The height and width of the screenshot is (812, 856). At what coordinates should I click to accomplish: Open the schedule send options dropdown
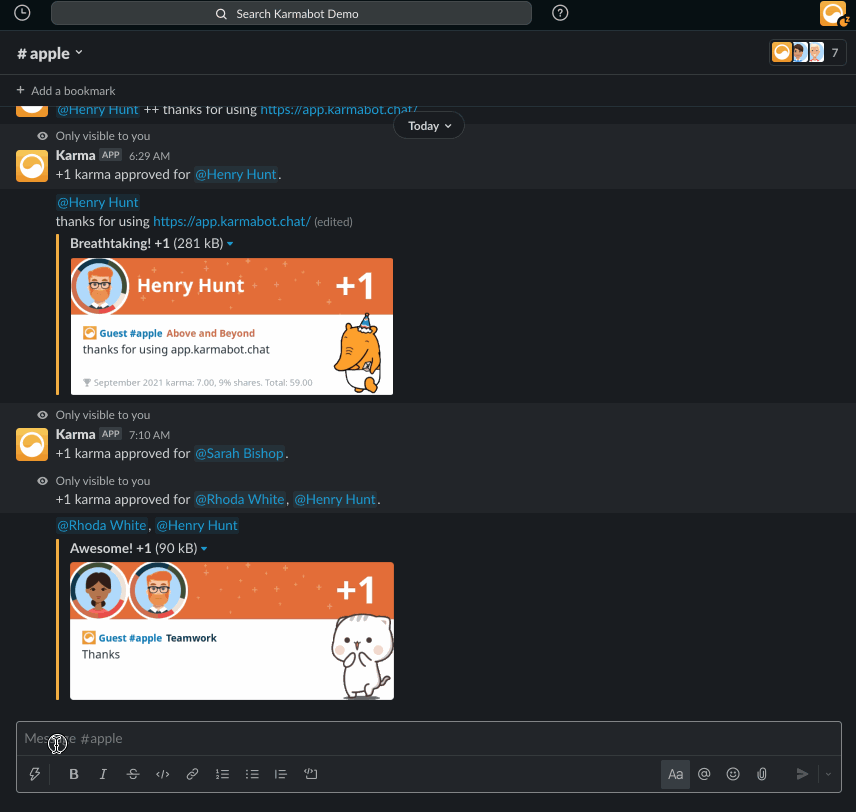pos(828,774)
